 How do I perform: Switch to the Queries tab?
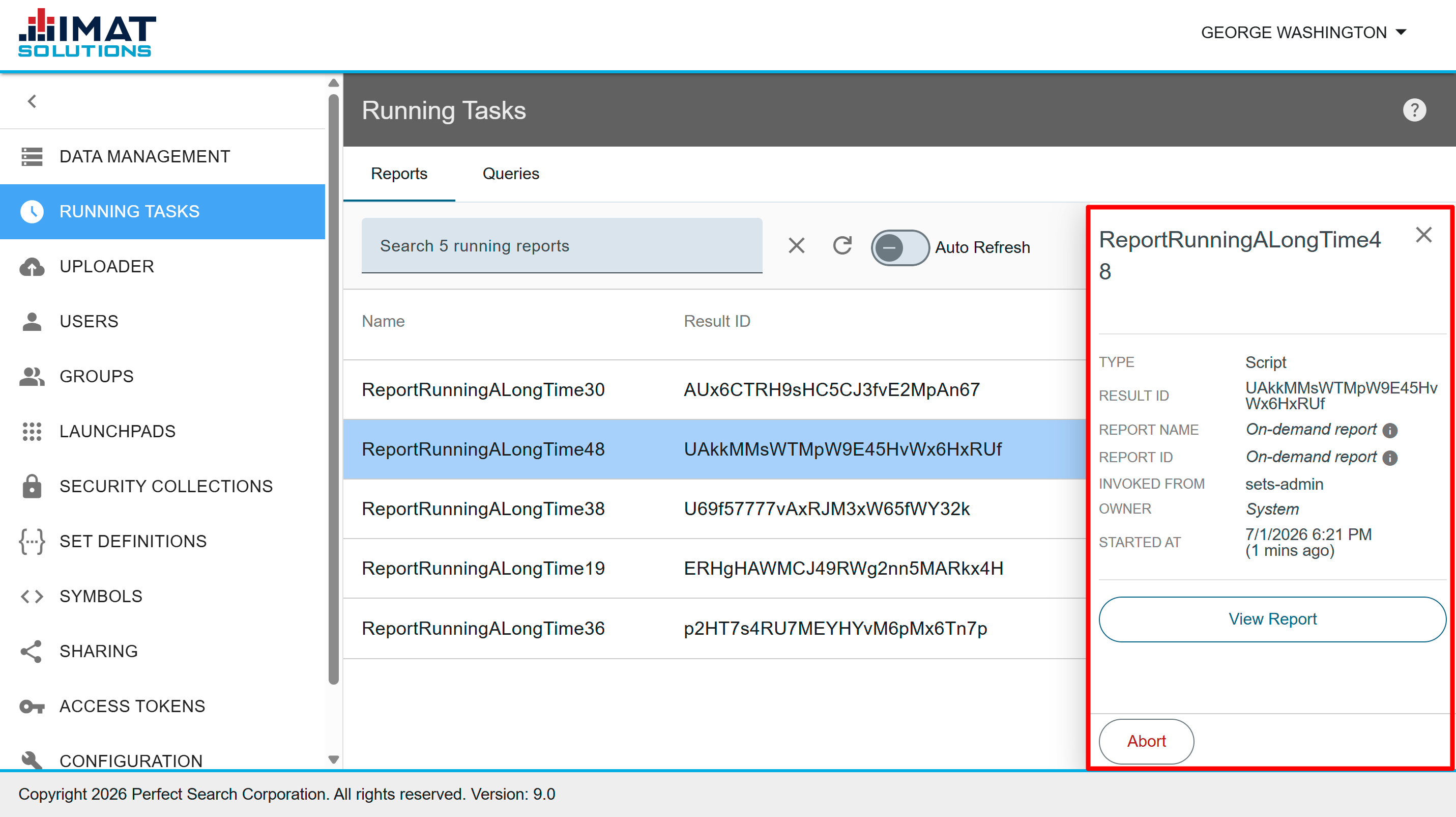[x=510, y=174]
